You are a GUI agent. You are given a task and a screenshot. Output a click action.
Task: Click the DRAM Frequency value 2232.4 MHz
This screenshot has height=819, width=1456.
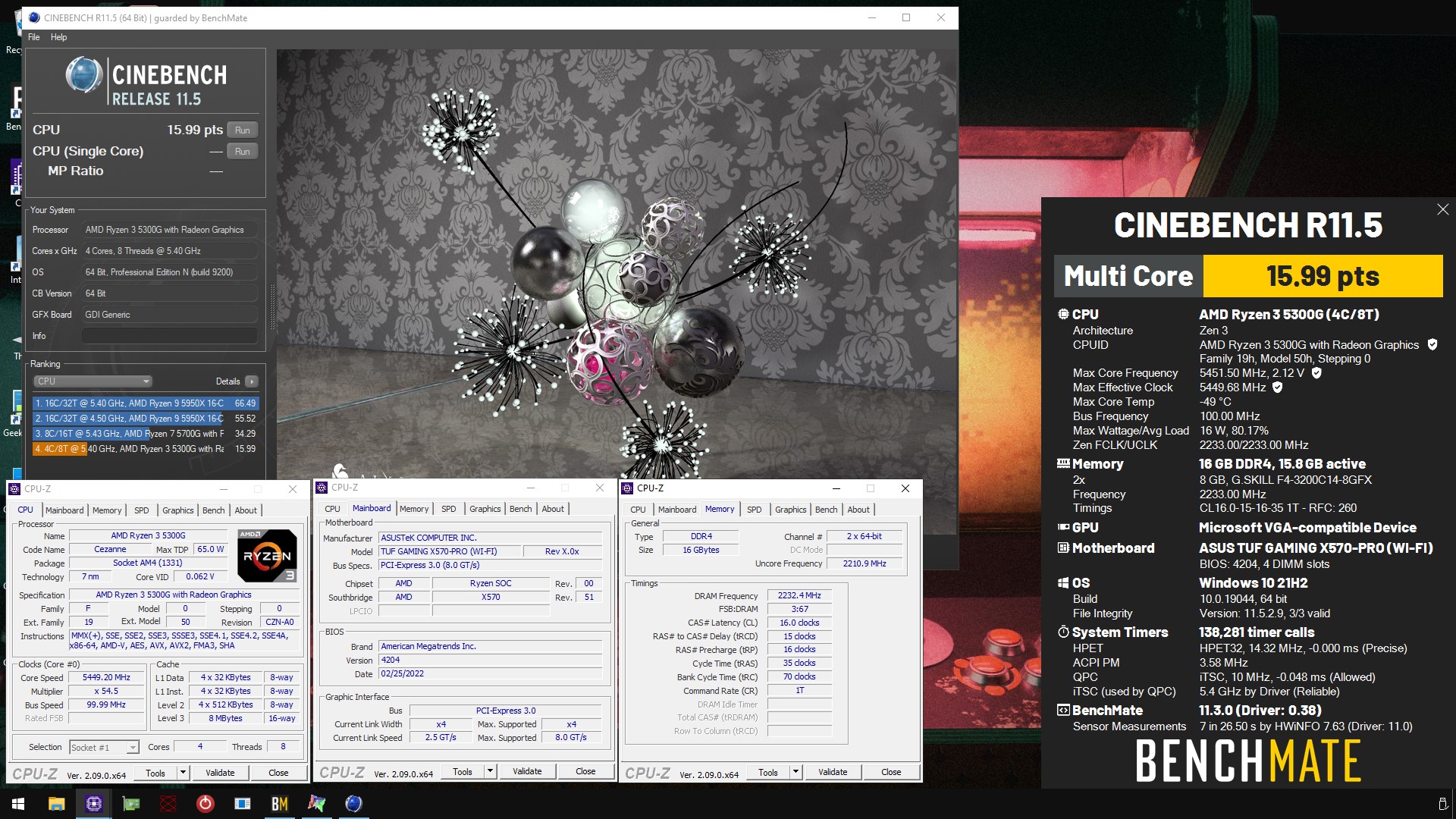[799, 595]
